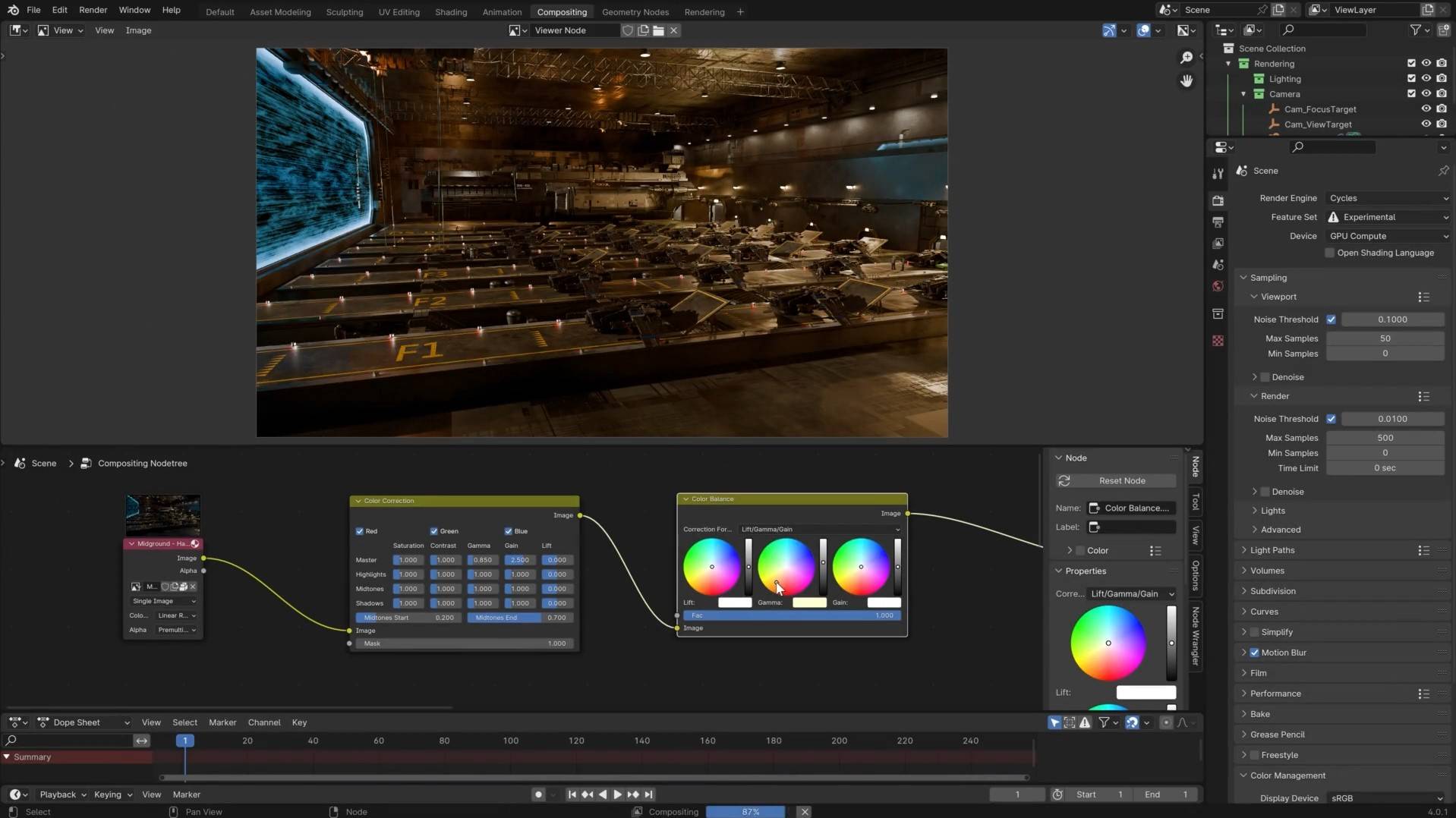The width and height of the screenshot is (1456, 818).
Task: Pin the properties editor context
Action: coord(1443,171)
